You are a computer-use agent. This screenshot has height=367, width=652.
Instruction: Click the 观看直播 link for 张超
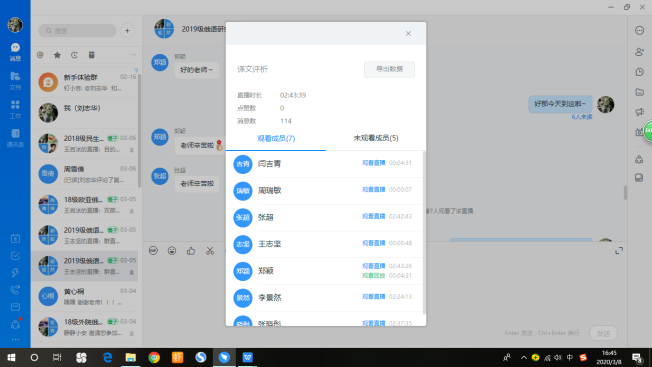click(x=373, y=217)
